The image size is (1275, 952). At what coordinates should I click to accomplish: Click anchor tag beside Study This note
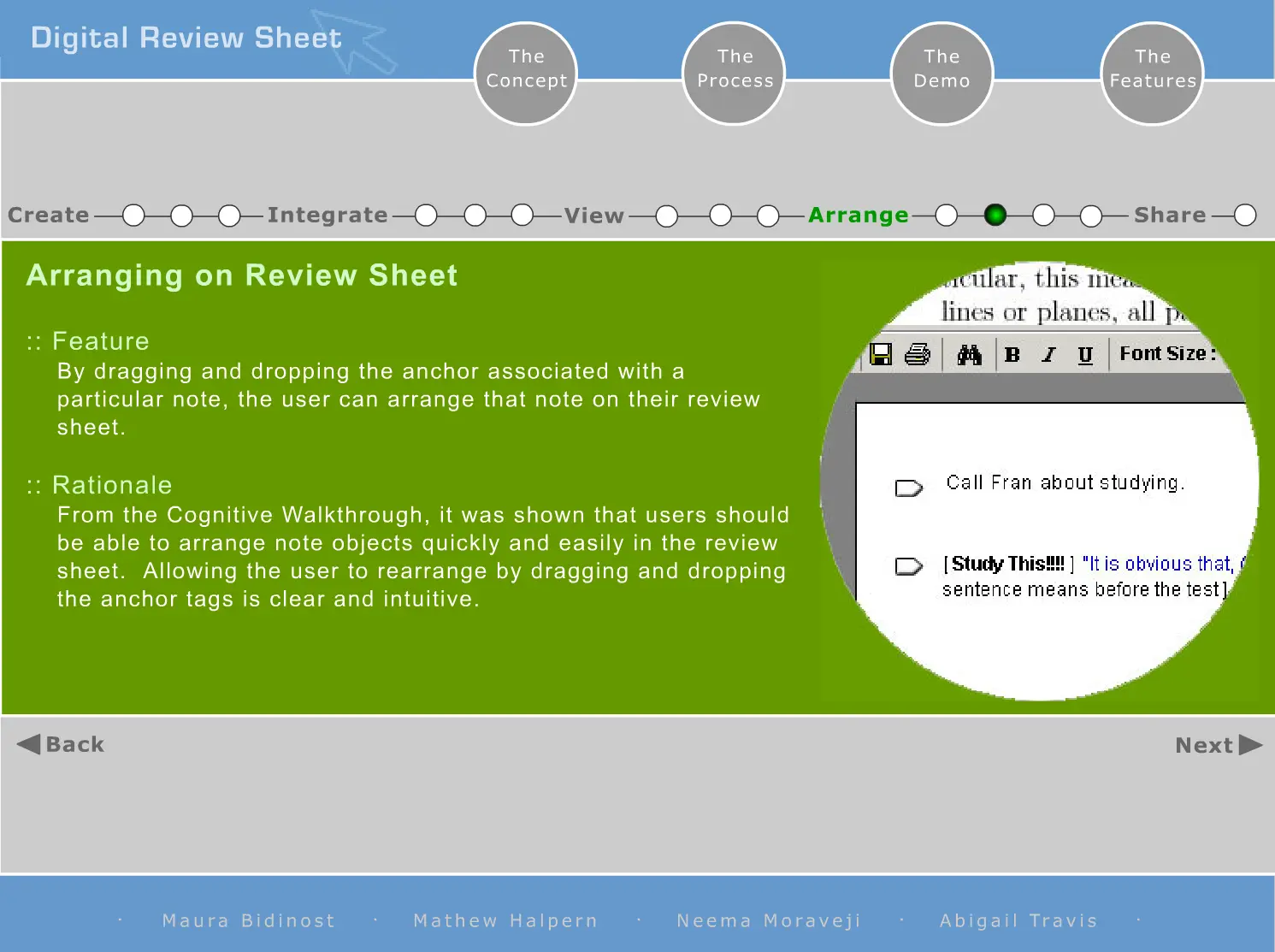[x=909, y=566]
